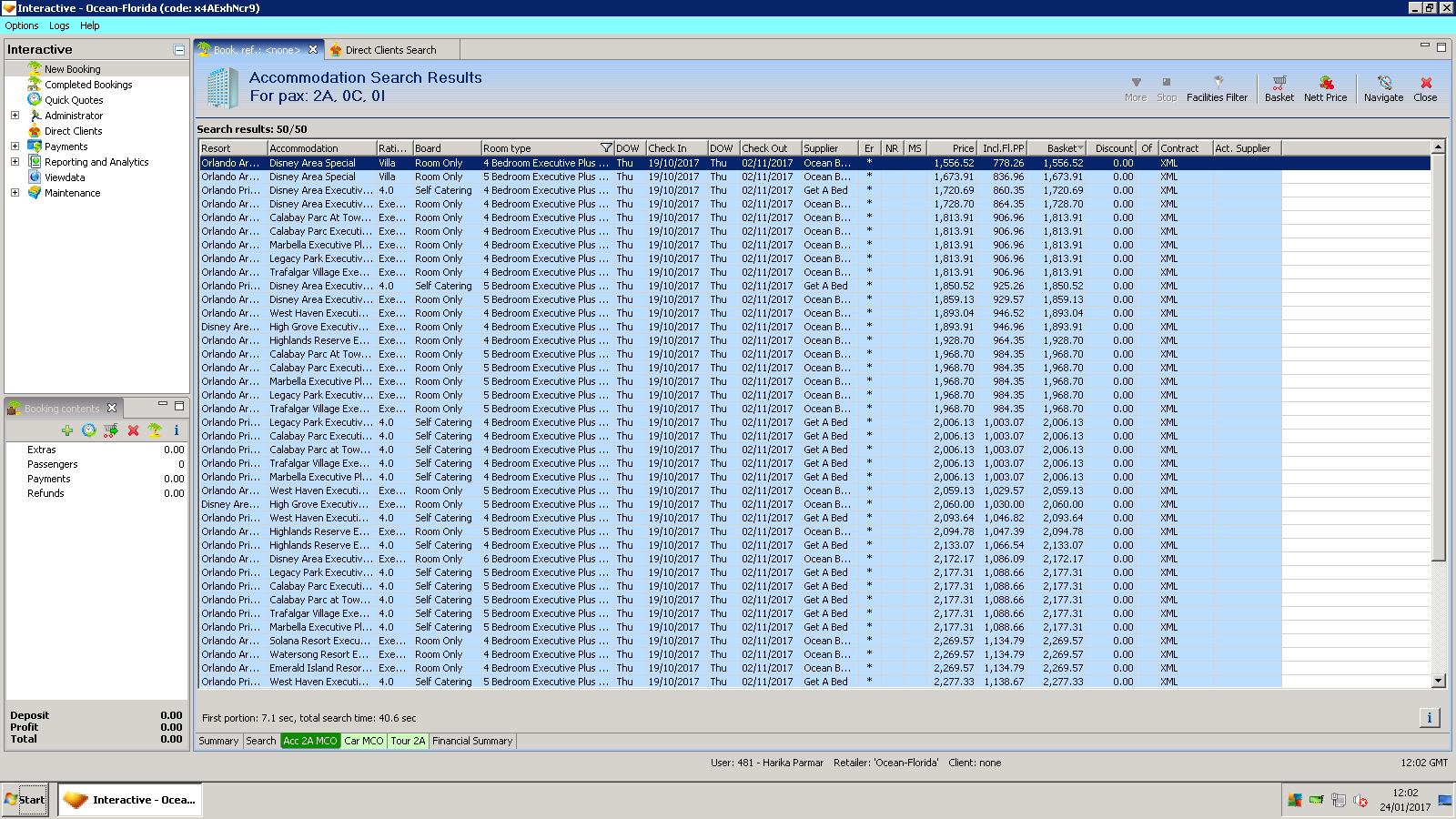
Task: Minimize the Interactive navigation panel
Action: (x=179, y=50)
